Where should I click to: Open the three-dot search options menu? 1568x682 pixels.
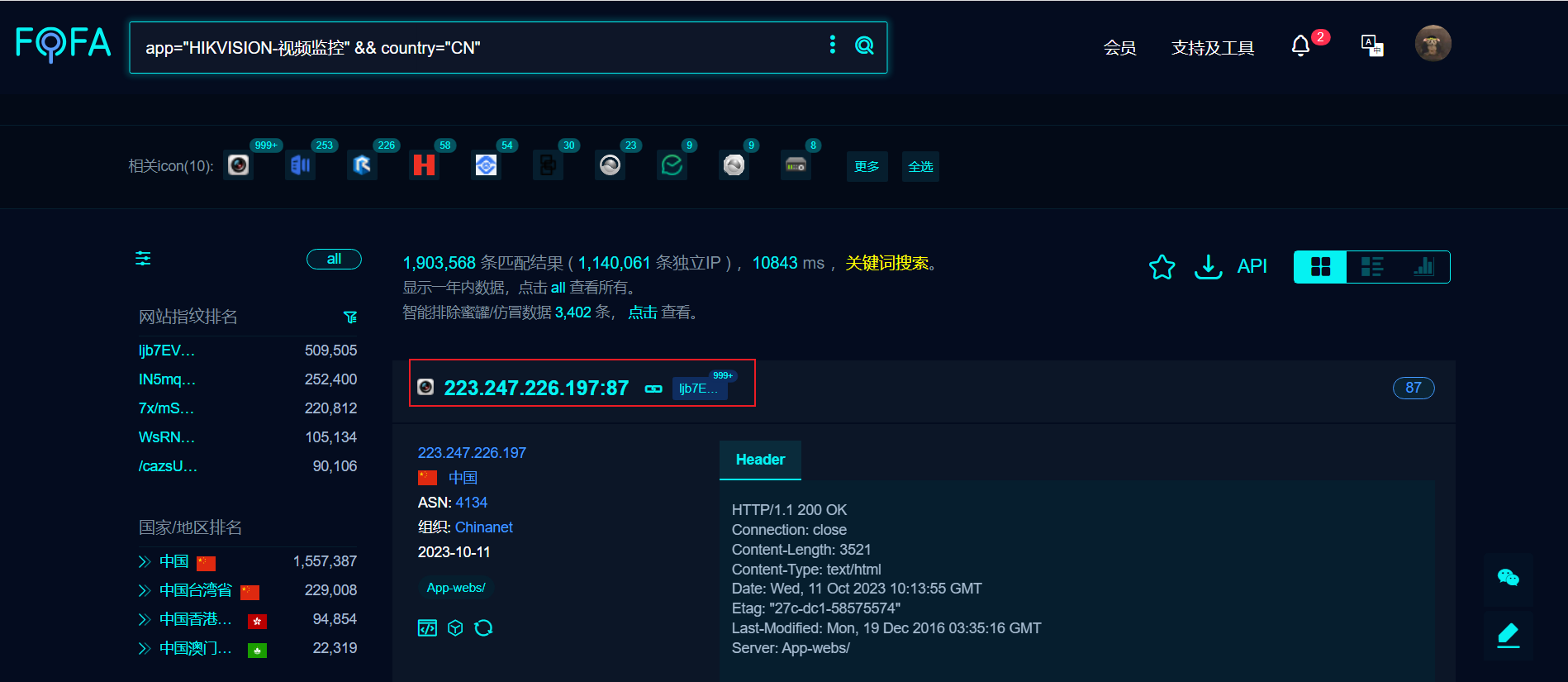pyautogui.click(x=832, y=45)
